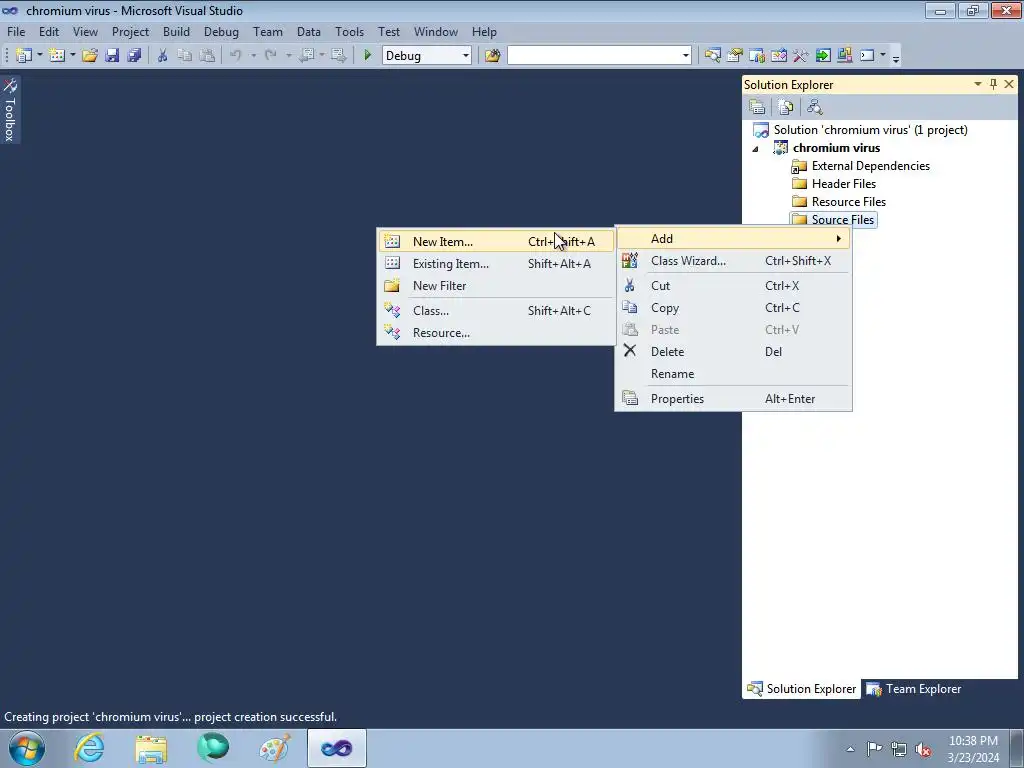The image size is (1024, 768).
Task: Open the toolbar options overflow arrow
Action: [896, 57]
